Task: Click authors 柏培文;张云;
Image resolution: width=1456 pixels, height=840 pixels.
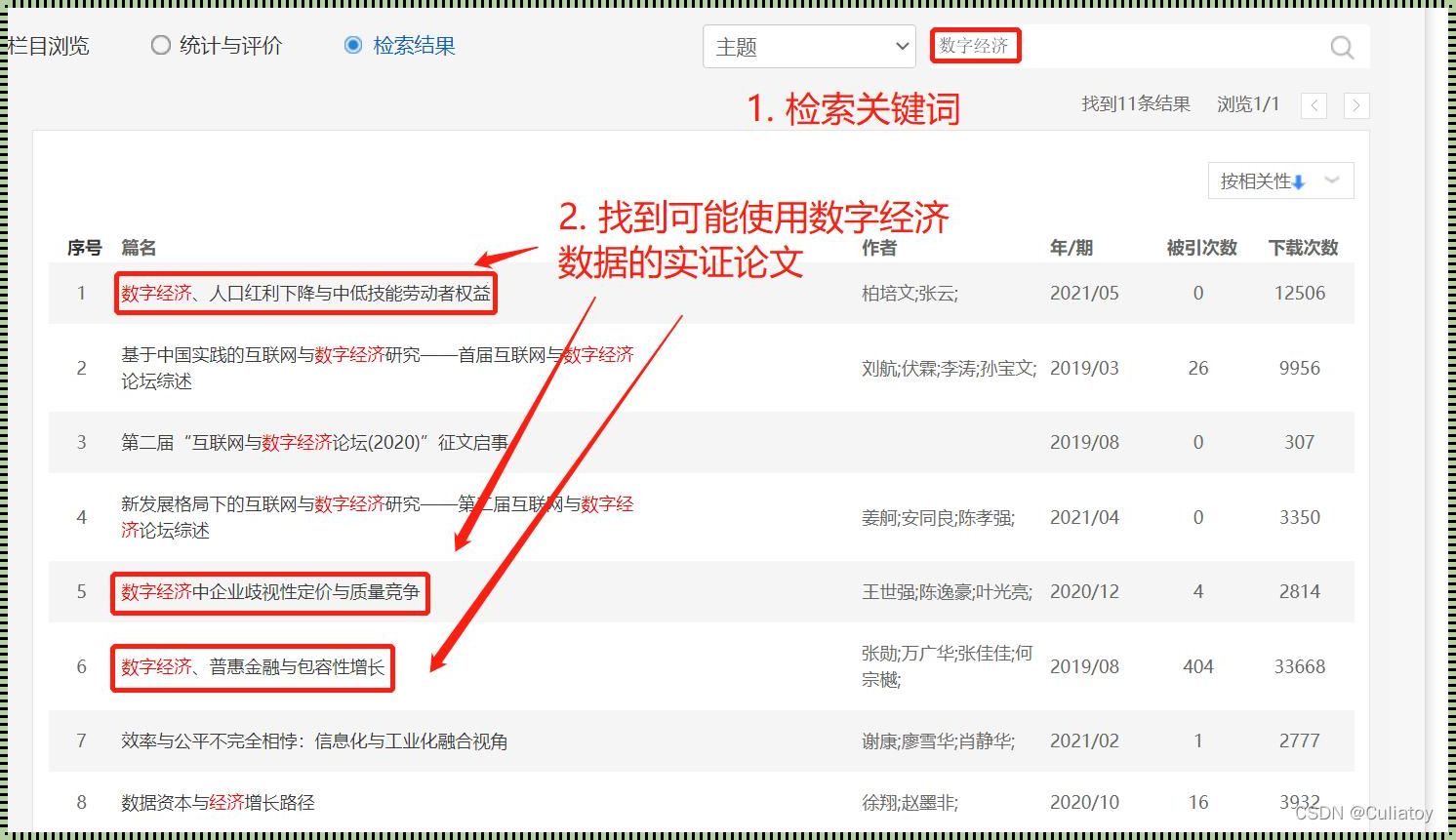Action: 910,293
